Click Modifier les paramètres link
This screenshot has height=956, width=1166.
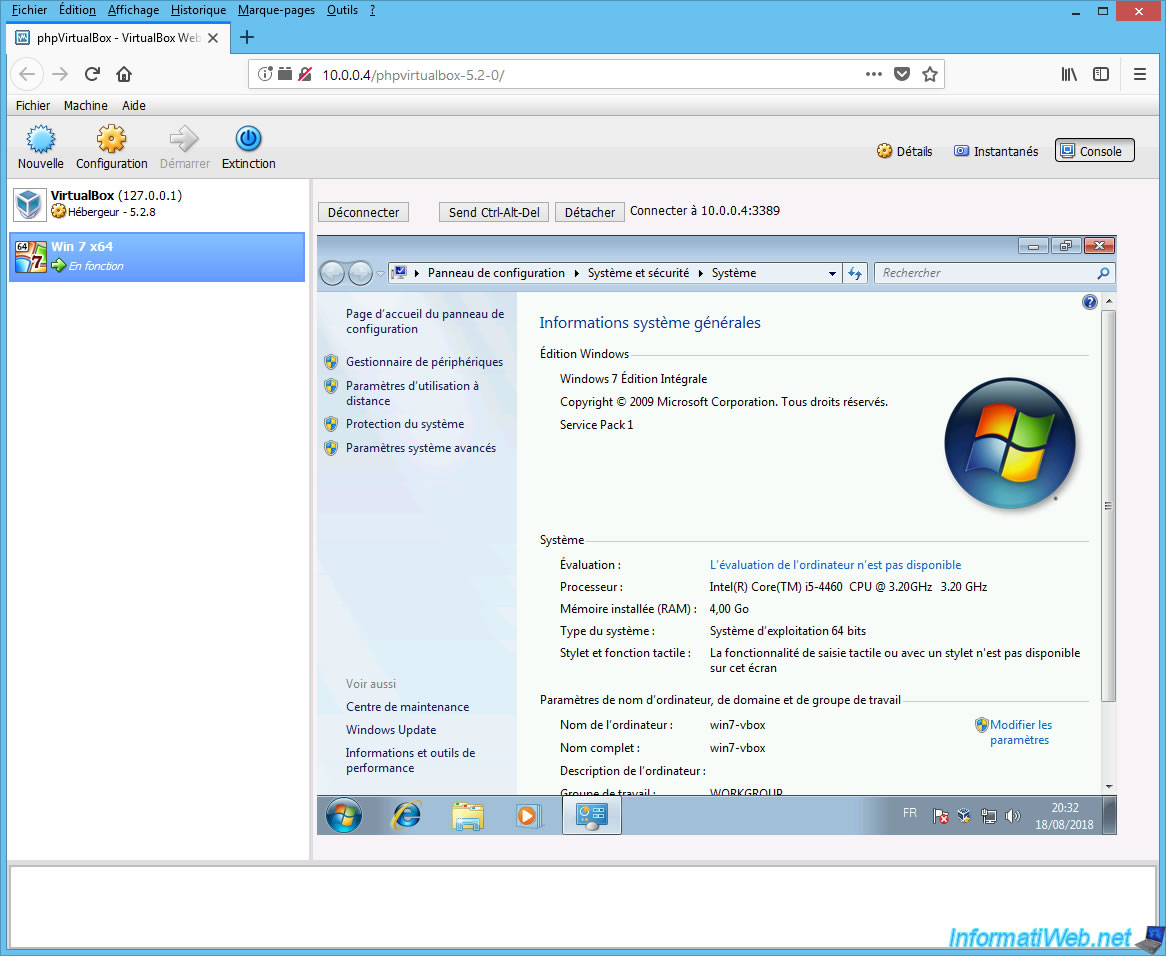tap(1020, 732)
